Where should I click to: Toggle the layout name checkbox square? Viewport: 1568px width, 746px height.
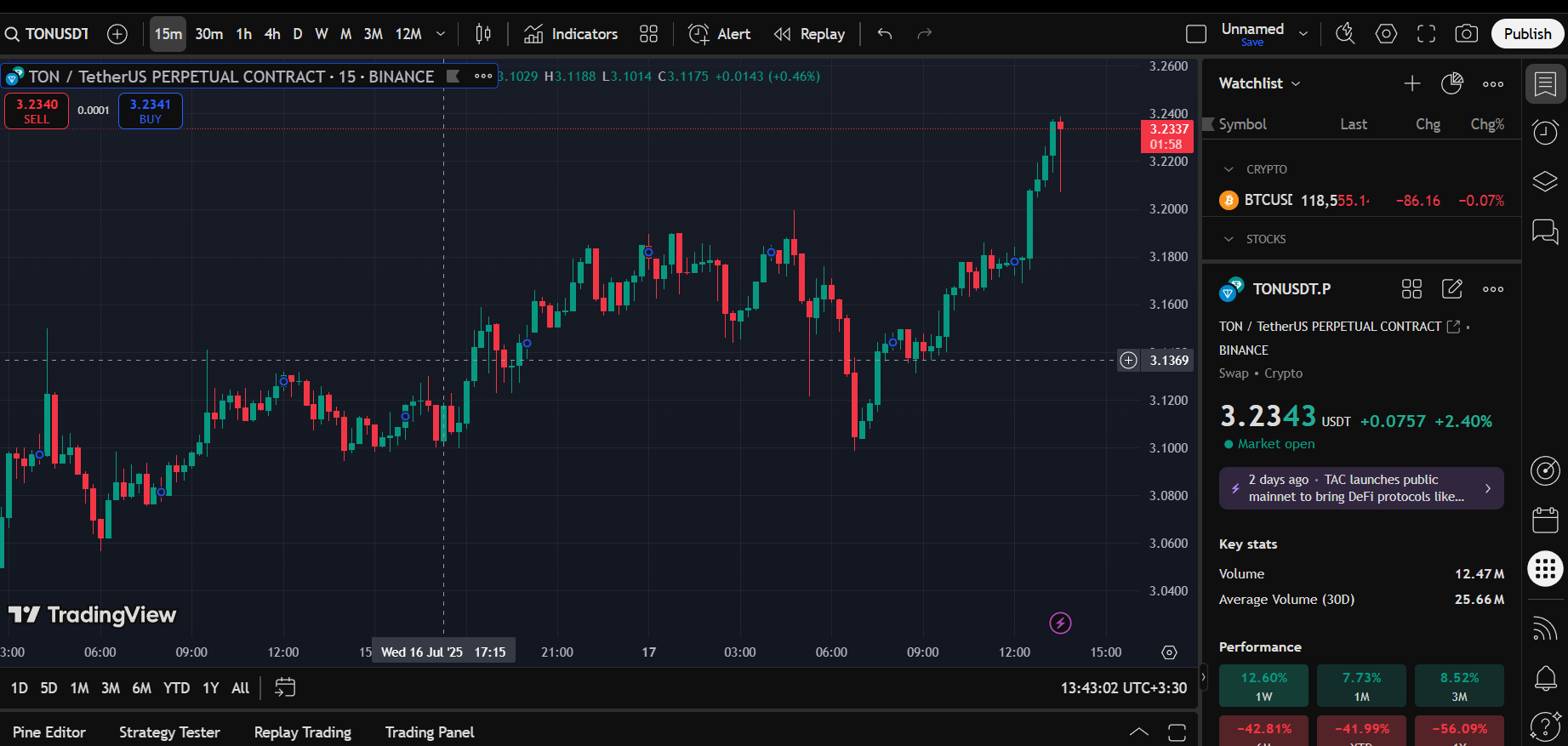pyautogui.click(x=1196, y=34)
